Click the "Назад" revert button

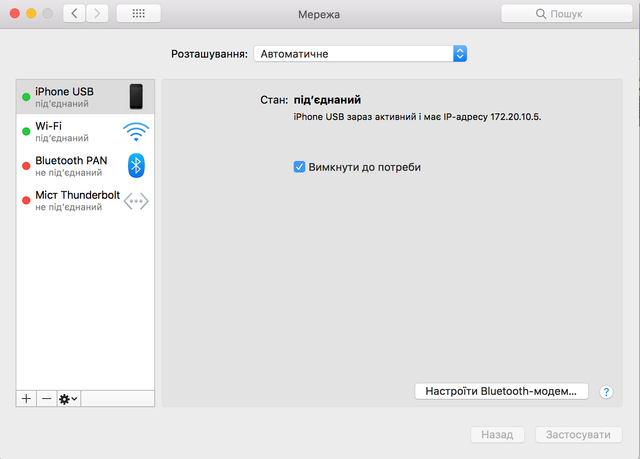pos(497,435)
